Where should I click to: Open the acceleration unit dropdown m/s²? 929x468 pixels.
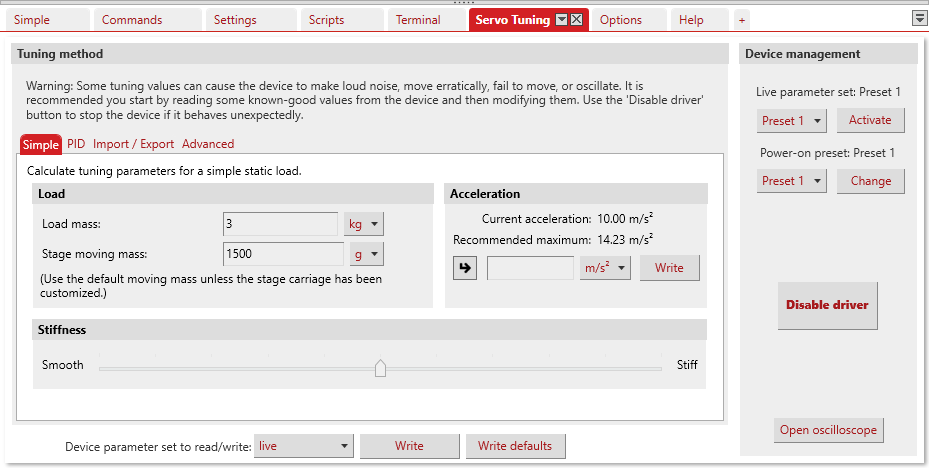click(x=605, y=268)
